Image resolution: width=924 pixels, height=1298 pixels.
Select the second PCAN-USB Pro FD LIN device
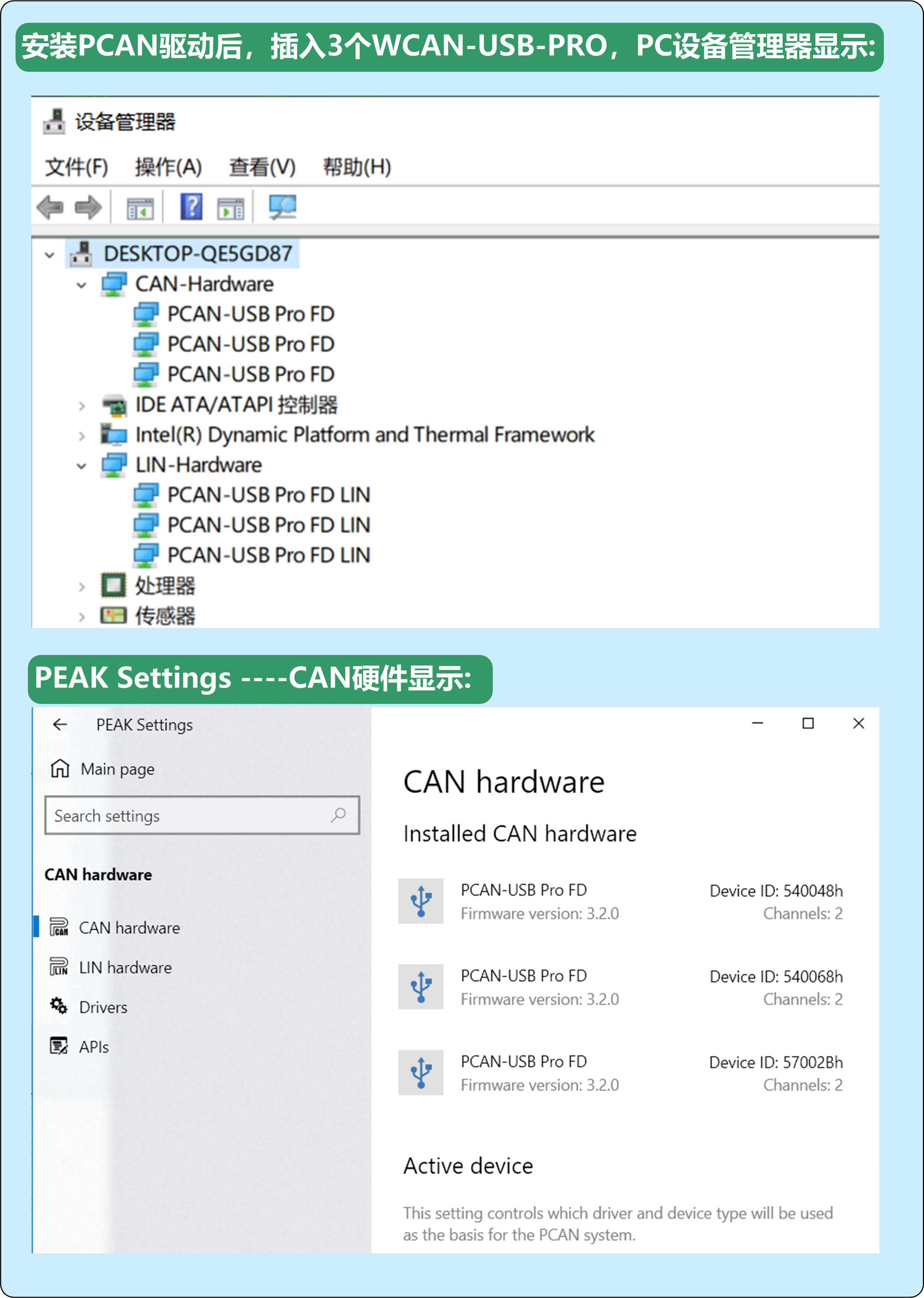[x=269, y=525]
